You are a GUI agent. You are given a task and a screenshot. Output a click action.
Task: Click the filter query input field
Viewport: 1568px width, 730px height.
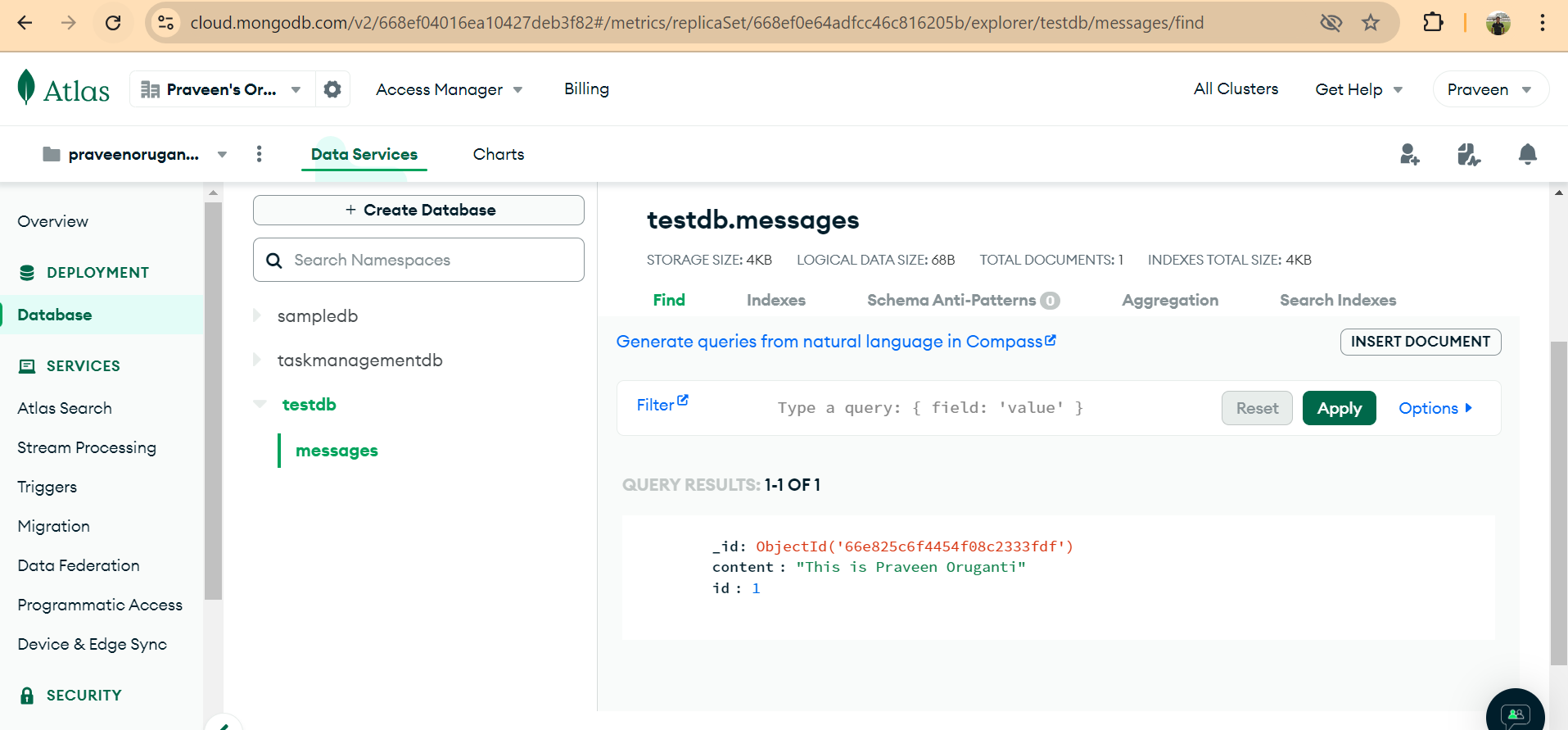(992, 408)
